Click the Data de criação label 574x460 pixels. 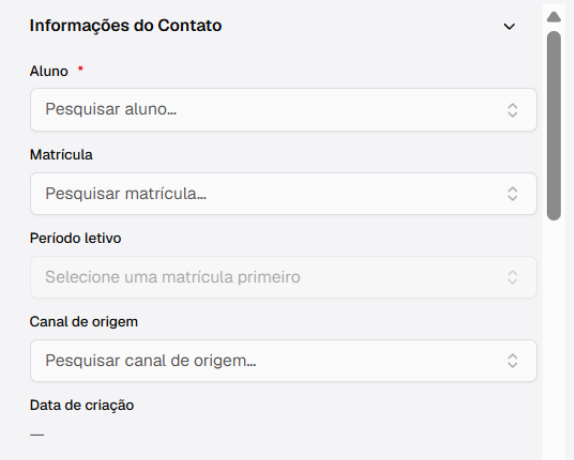pos(82,405)
